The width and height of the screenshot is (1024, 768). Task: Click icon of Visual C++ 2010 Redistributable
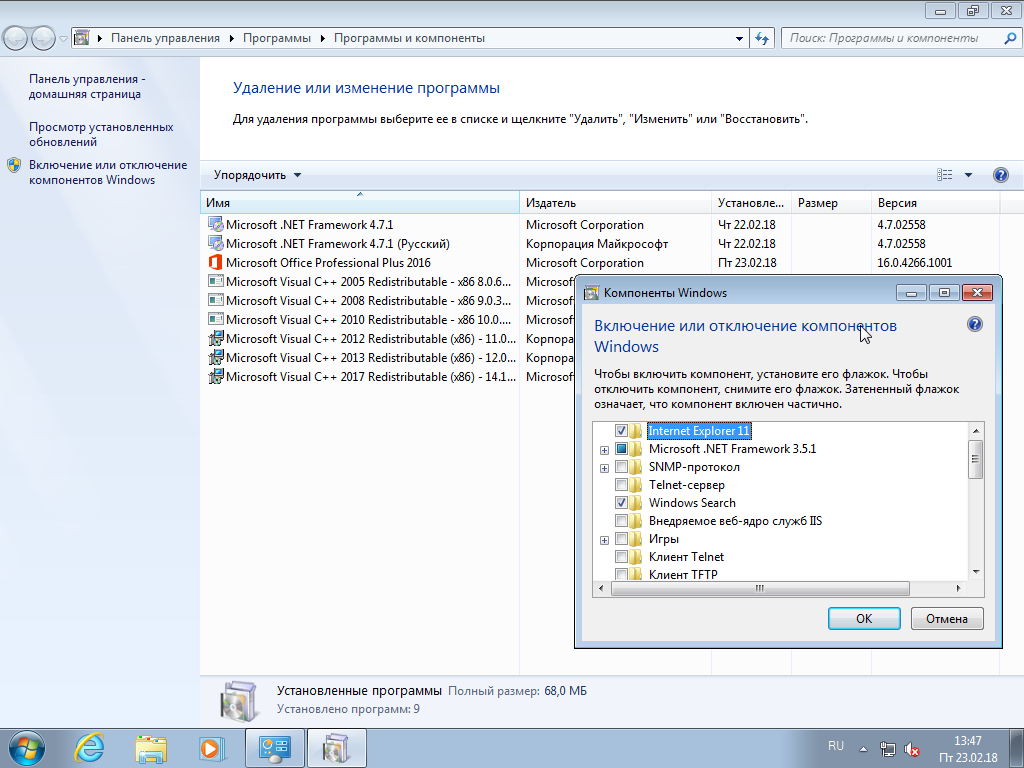215,319
